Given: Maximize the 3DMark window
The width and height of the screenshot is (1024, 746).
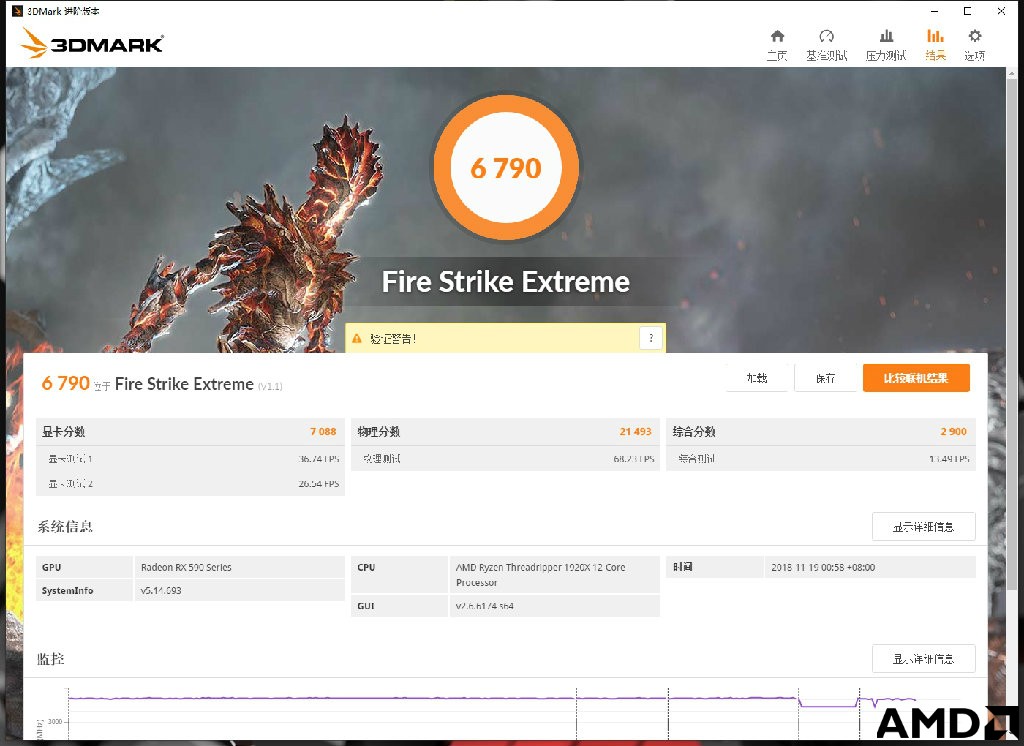Looking at the screenshot, I should click(x=967, y=11).
